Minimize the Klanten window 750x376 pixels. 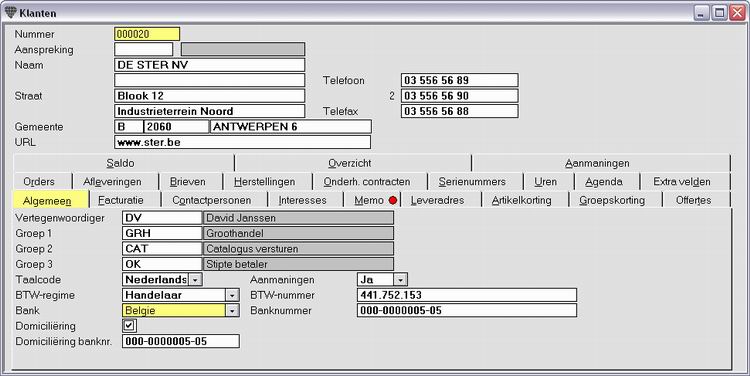[702, 13]
